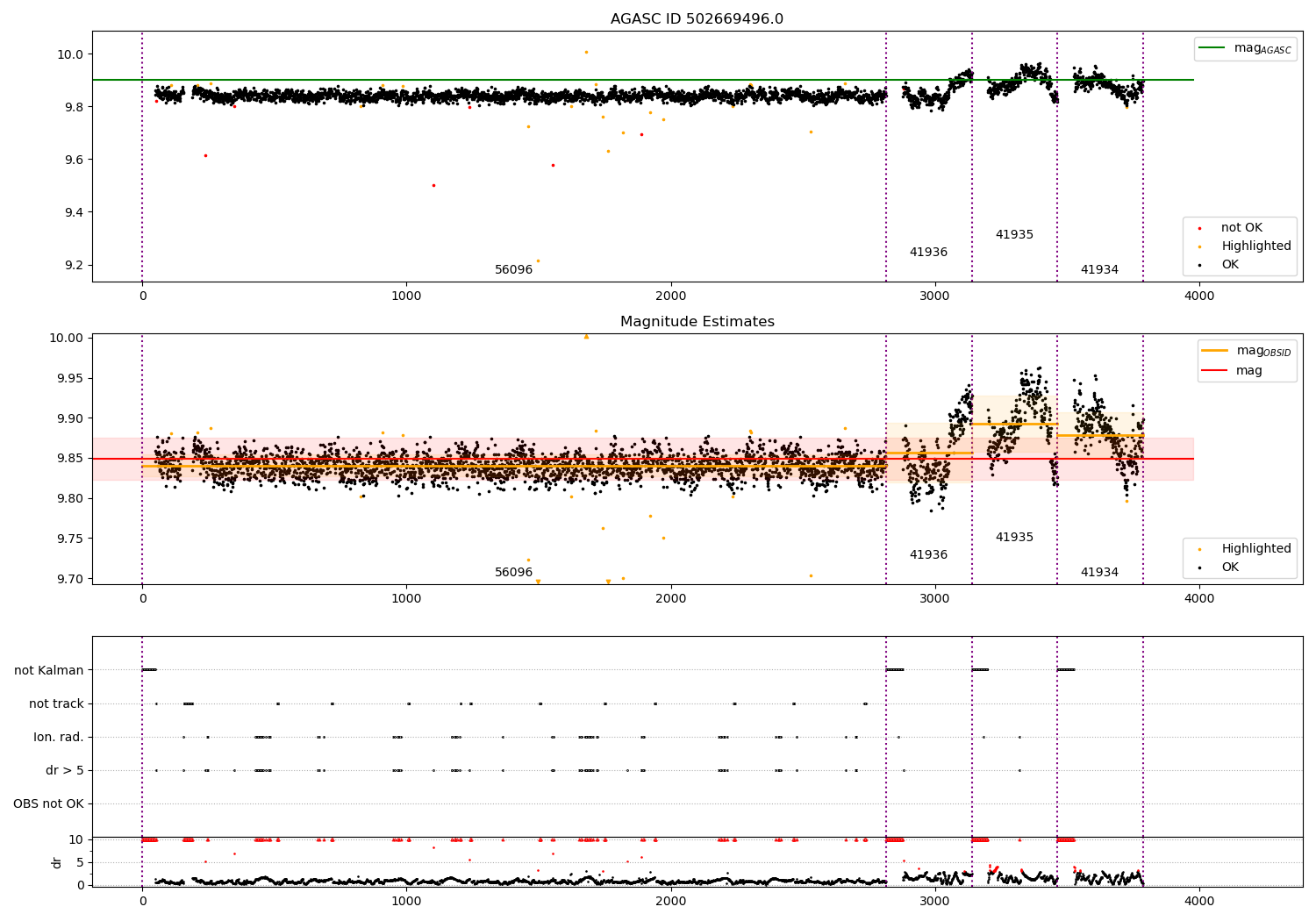
Task: Click the 'Magnitude Estimates' plot title
Action: click(697, 322)
